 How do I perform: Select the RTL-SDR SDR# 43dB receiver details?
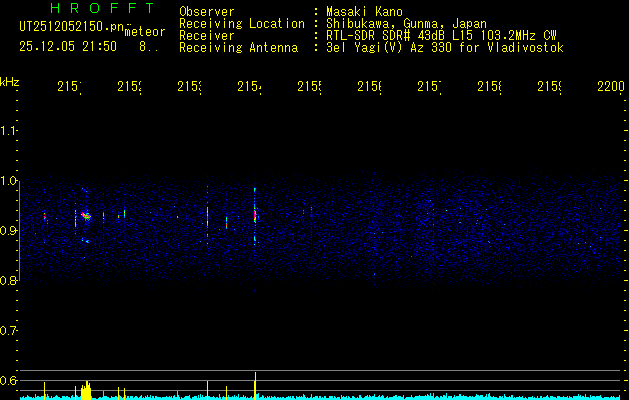[x=441, y=36]
